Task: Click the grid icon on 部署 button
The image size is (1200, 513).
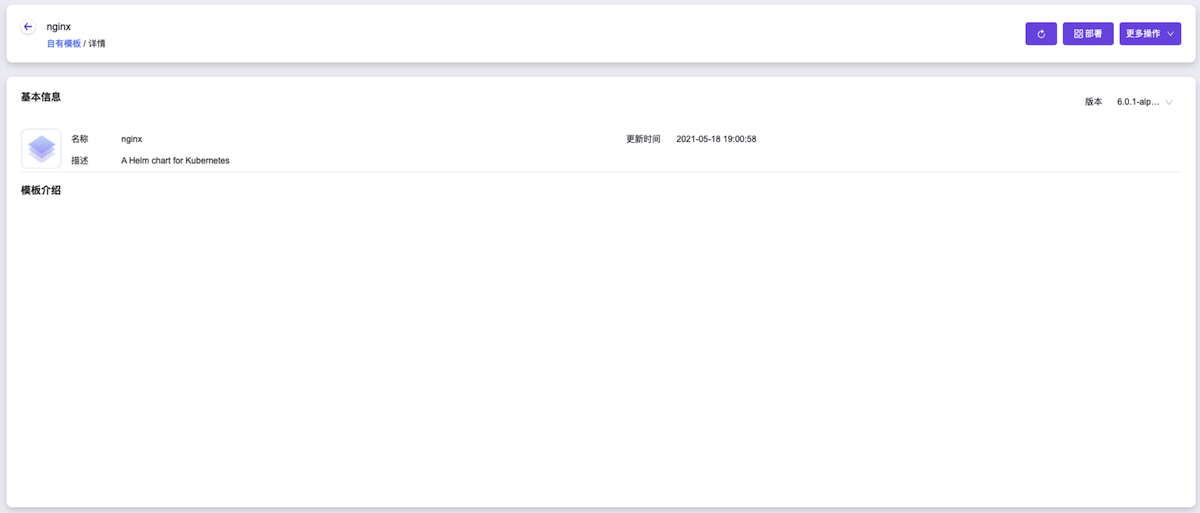Action: [x=1078, y=34]
